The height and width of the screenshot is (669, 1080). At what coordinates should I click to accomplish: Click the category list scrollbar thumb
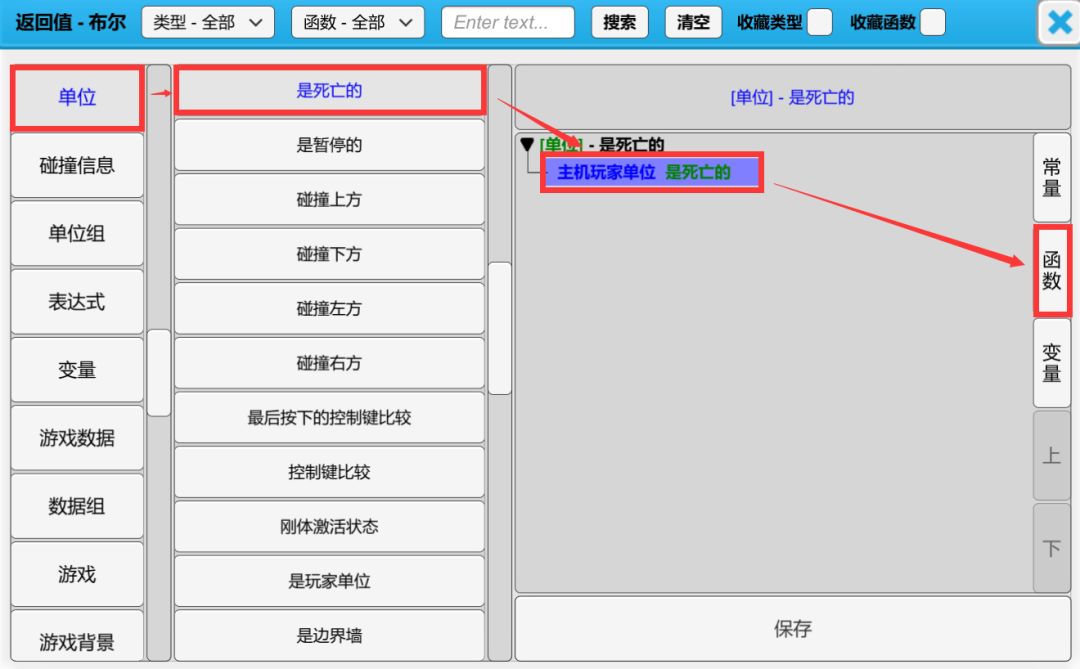click(159, 372)
